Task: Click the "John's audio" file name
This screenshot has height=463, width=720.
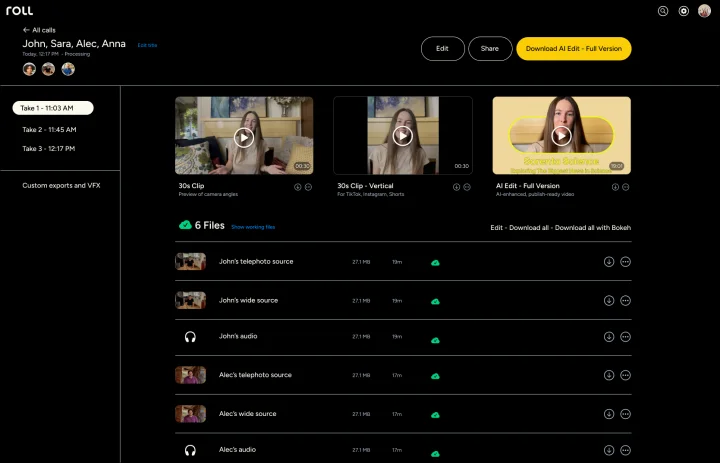Action: [x=238, y=336]
